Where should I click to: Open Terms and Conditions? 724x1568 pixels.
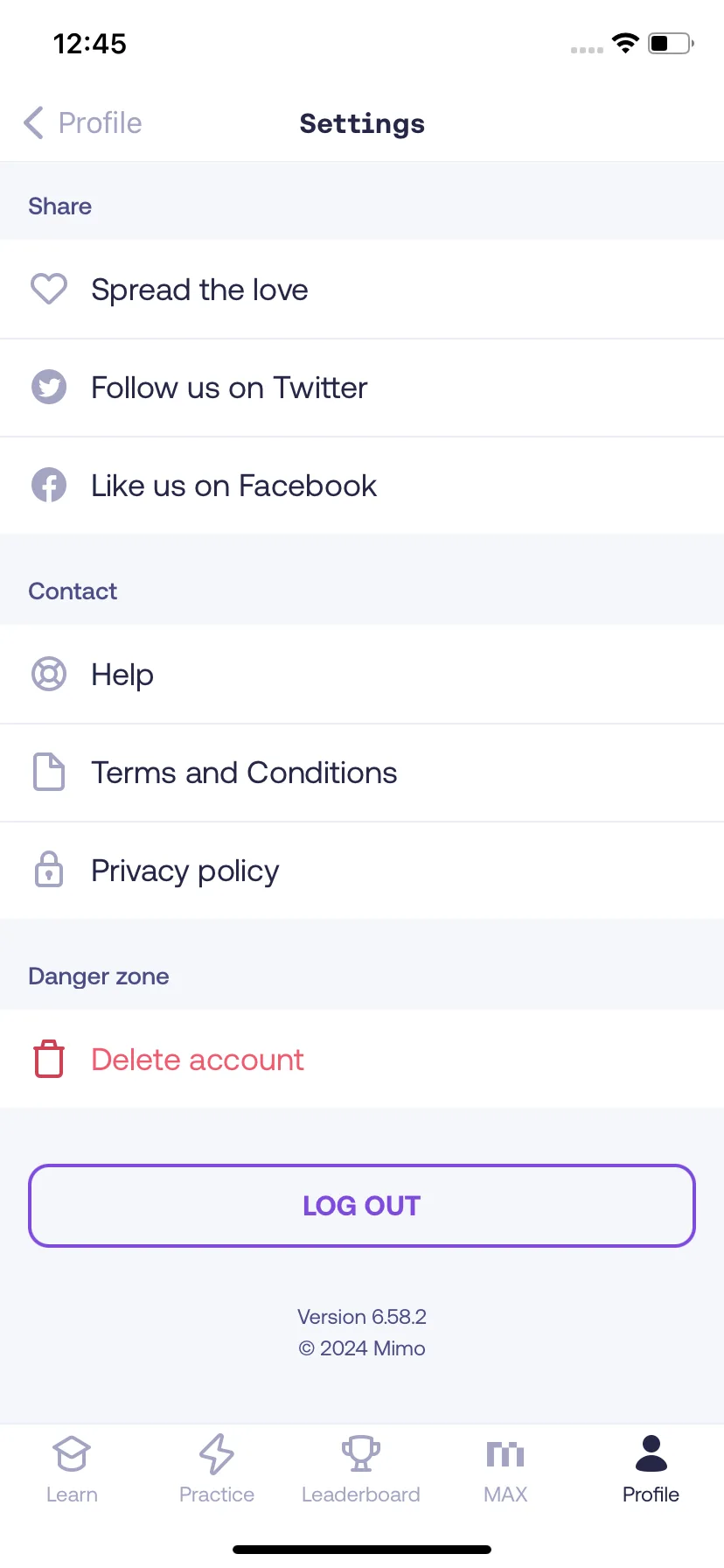[x=362, y=772]
